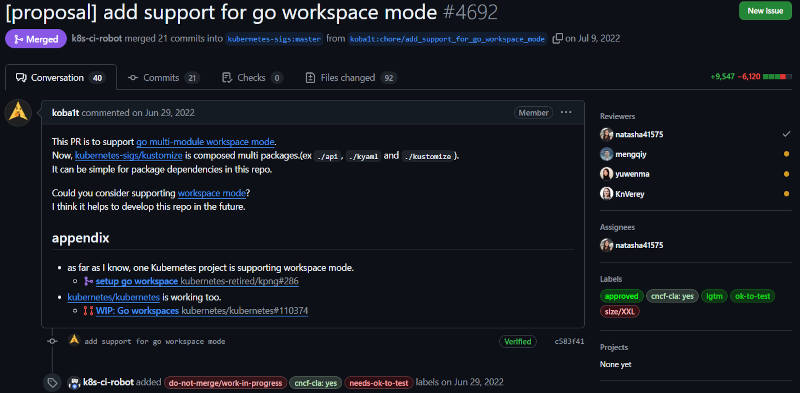The width and height of the screenshot is (800, 393).
Task: Click the merged pull request icon link
Action: click(x=88, y=281)
